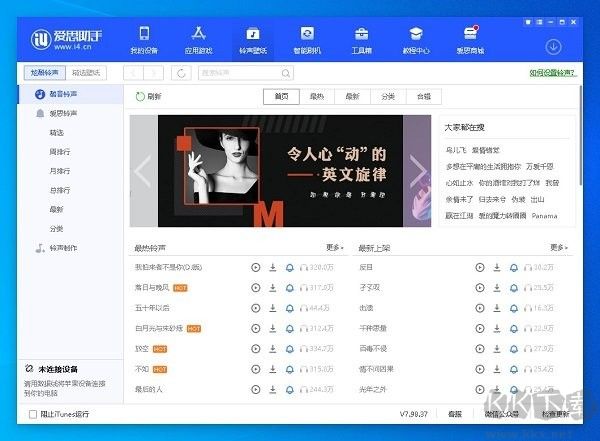
Task: Click the bell icon for 315.8万 row
Action: (x=290, y=369)
